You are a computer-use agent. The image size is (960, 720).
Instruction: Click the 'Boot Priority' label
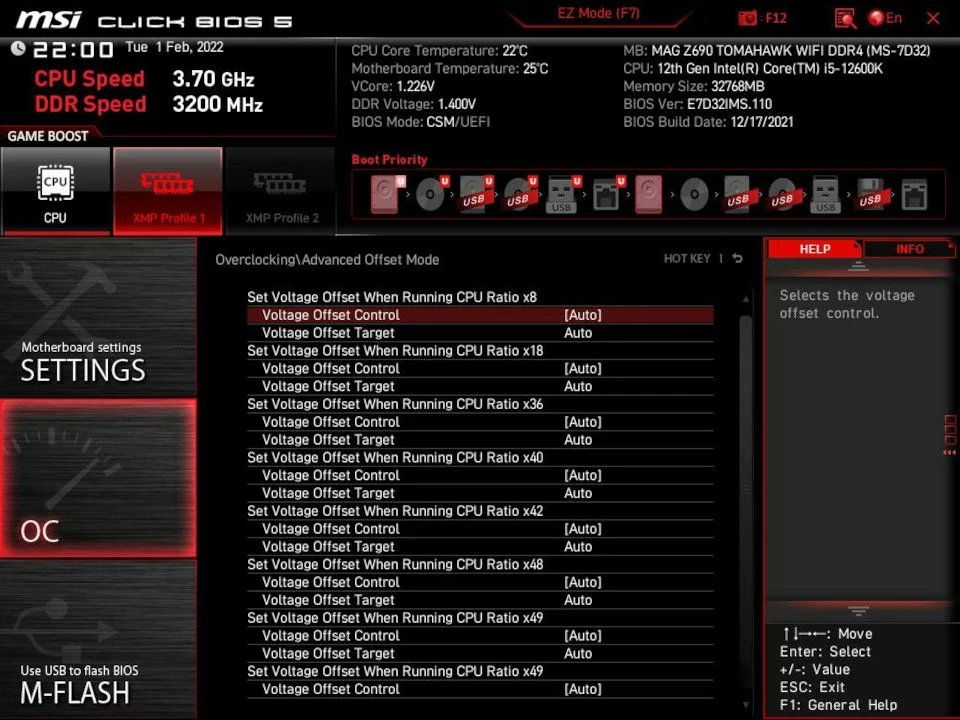[x=389, y=160]
